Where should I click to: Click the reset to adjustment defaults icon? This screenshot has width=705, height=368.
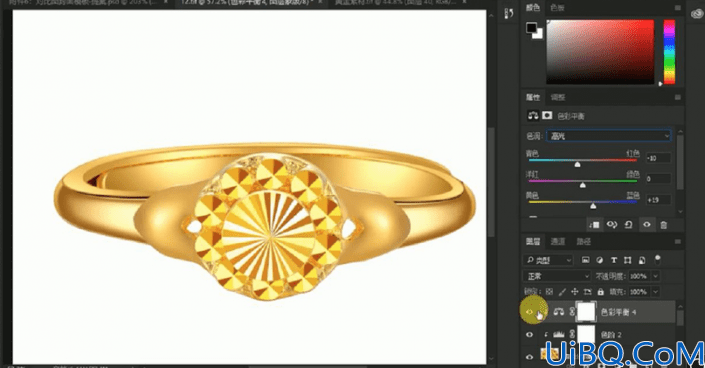tap(629, 224)
